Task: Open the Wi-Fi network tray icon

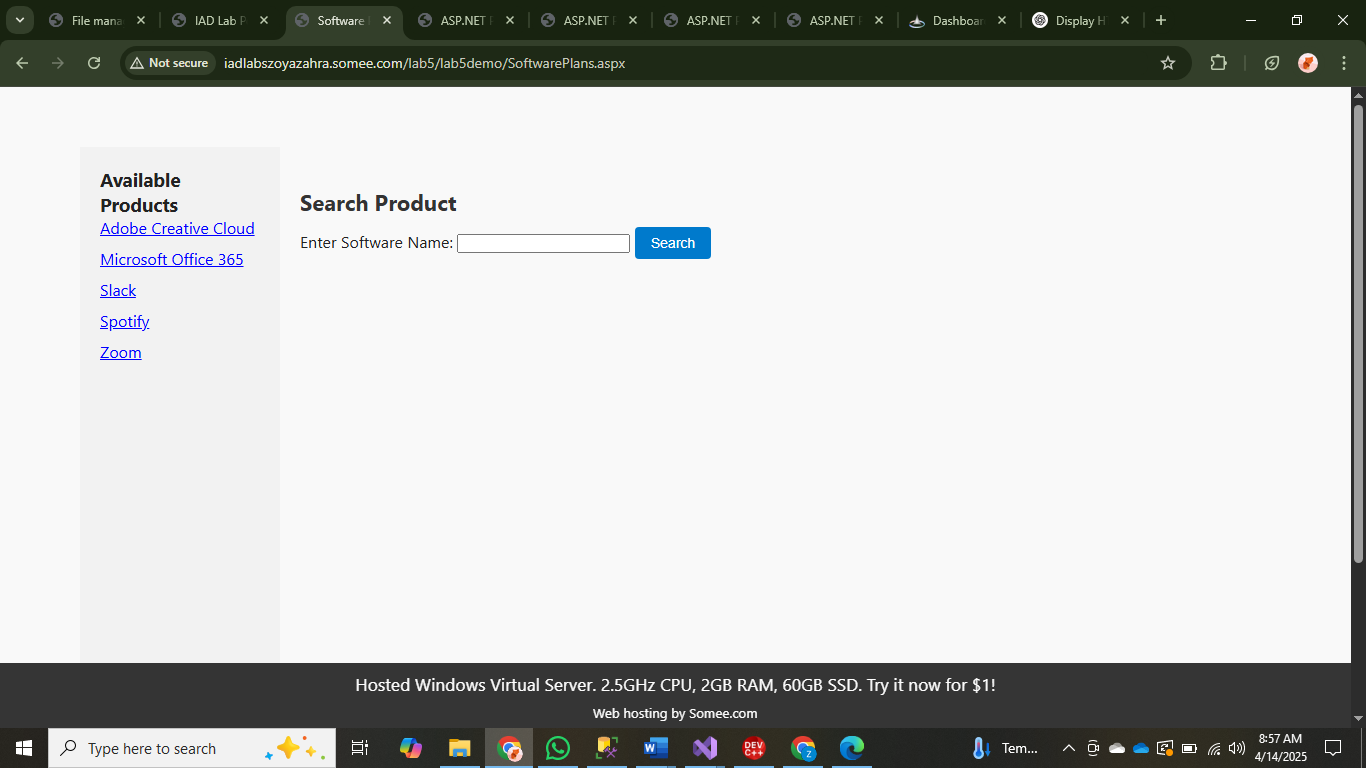Action: pos(1214,748)
